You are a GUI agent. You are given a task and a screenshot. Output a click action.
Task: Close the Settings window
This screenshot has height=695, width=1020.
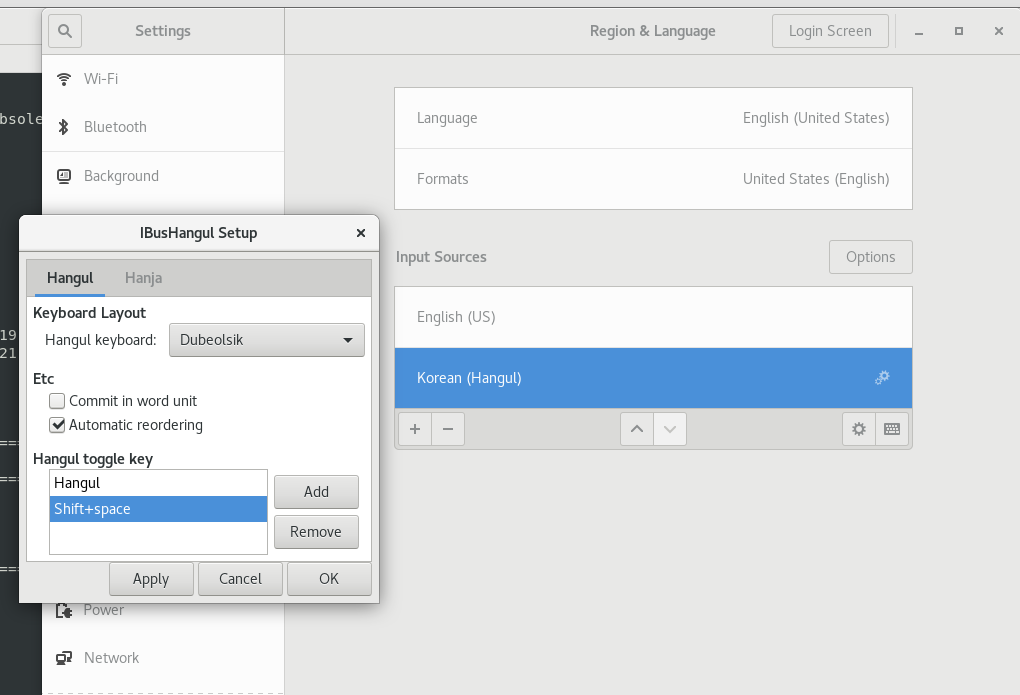click(999, 31)
